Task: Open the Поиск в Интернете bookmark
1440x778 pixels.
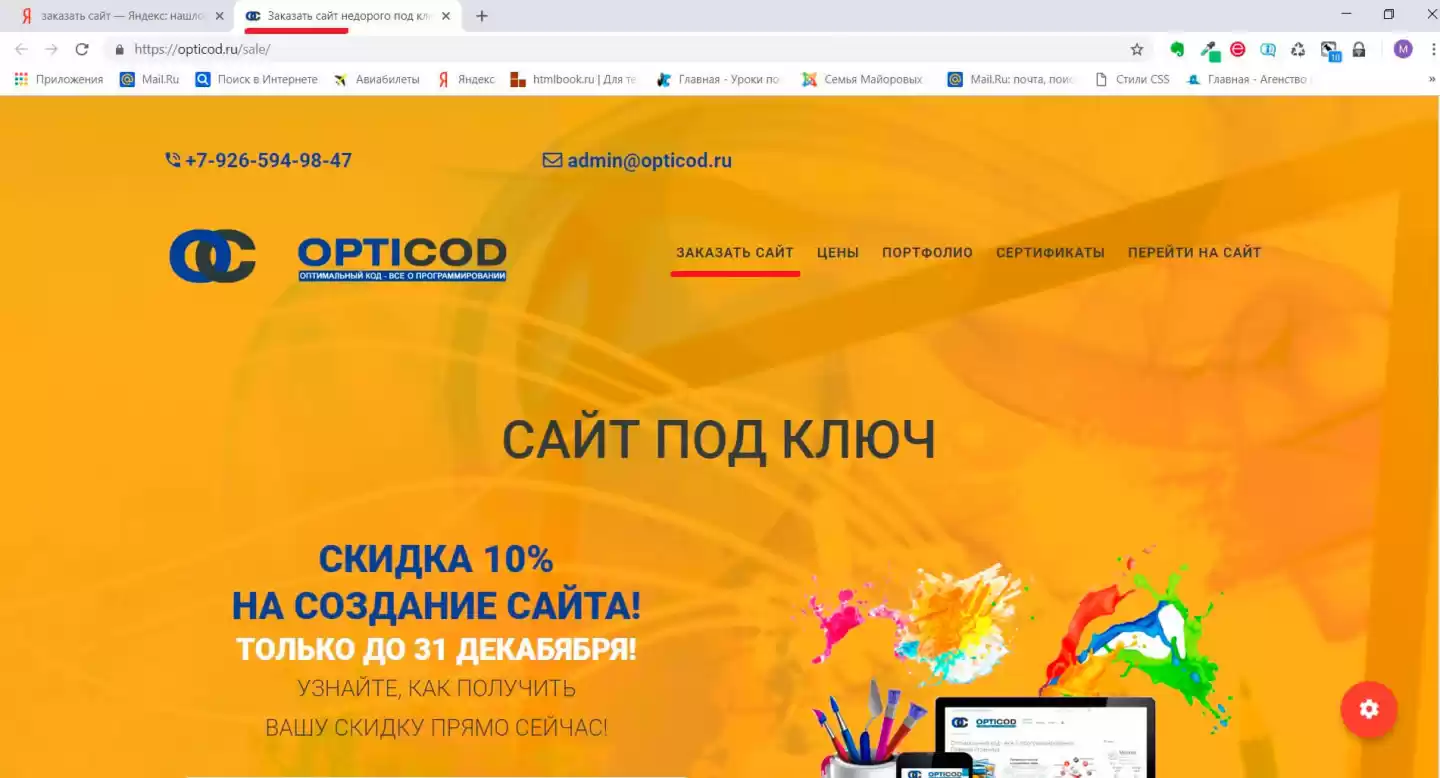Action: (256, 79)
